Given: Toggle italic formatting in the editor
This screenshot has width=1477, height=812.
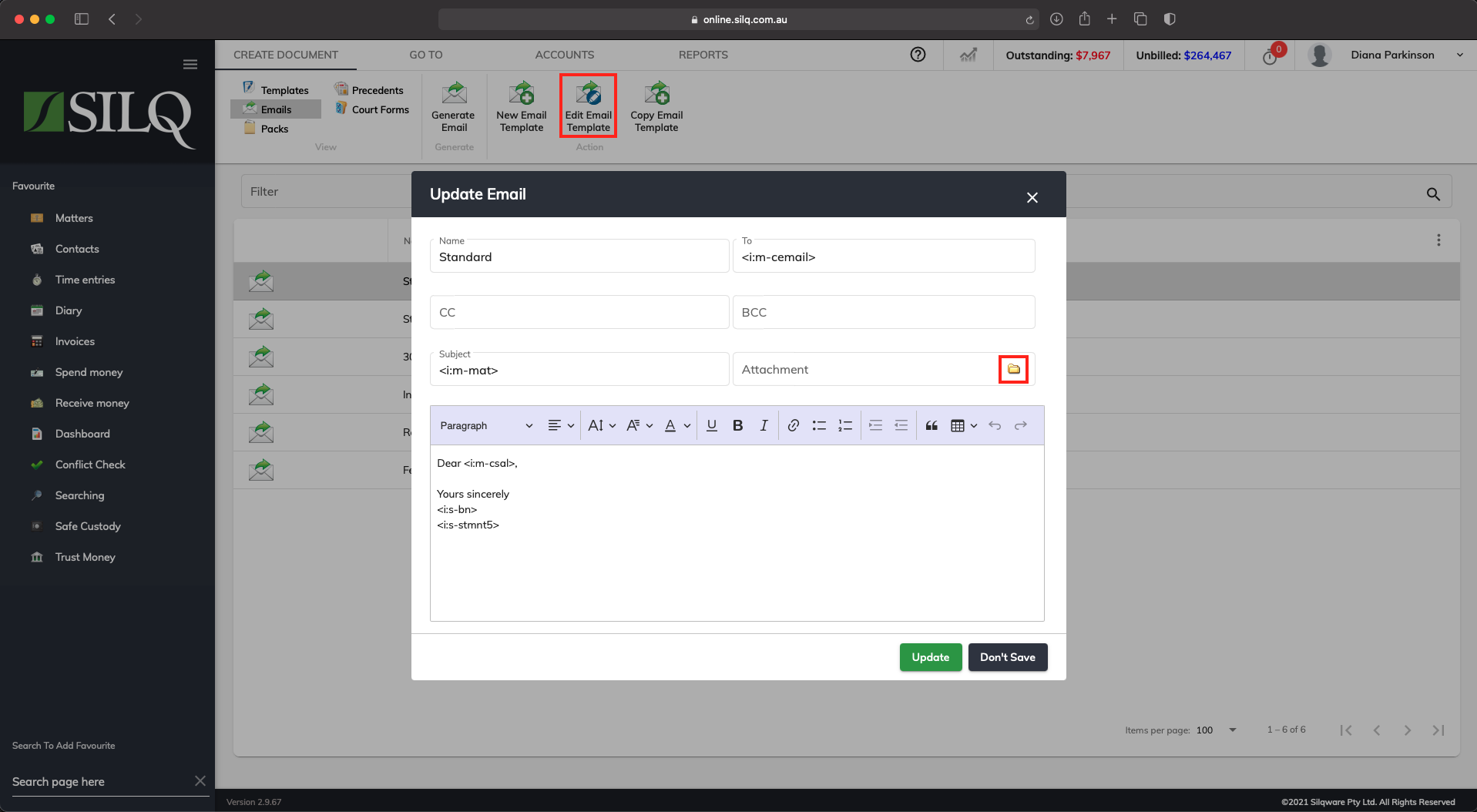Looking at the screenshot, I should tap(763, 424).
